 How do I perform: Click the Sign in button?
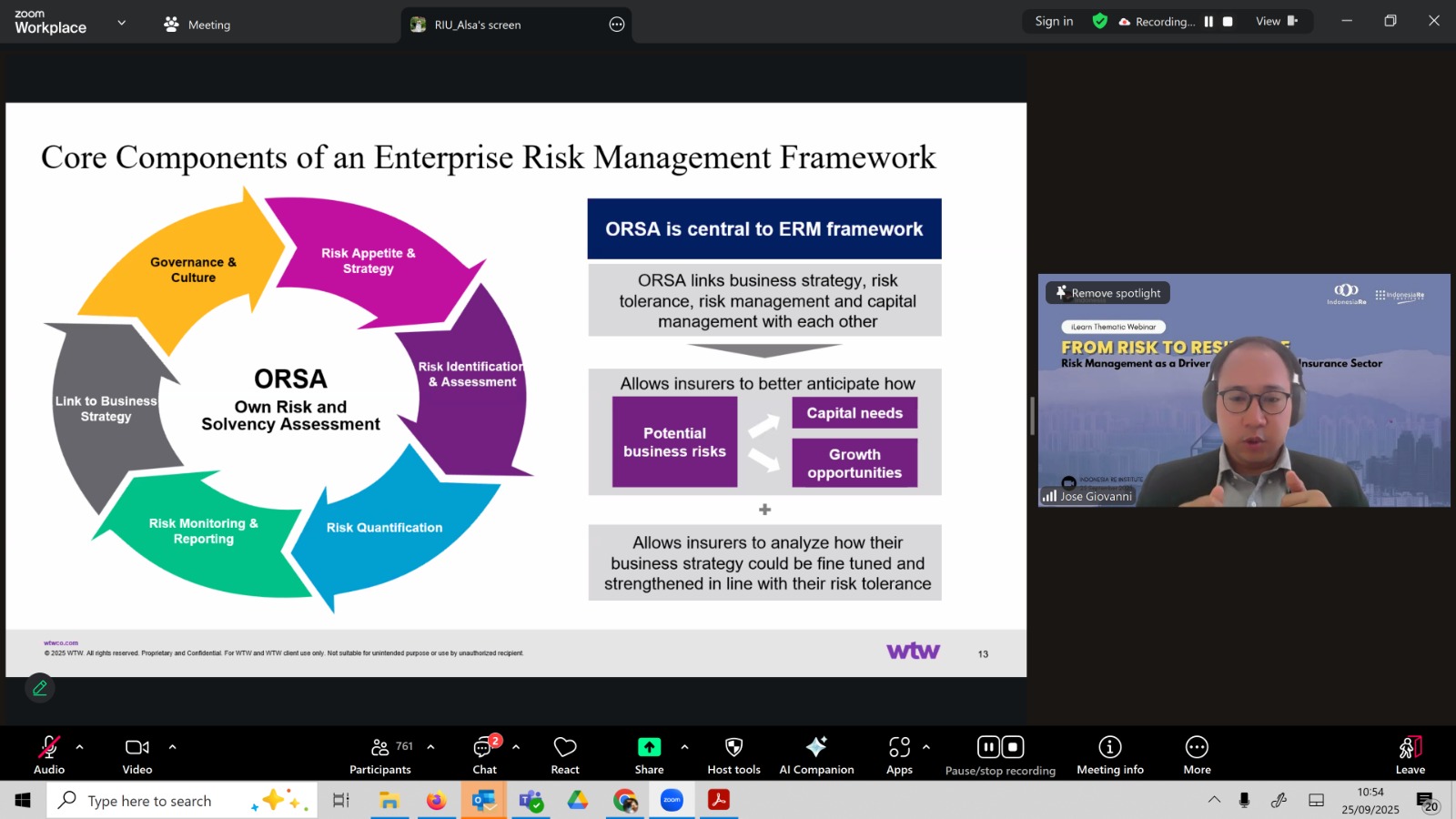click(x=1054, y=22)
